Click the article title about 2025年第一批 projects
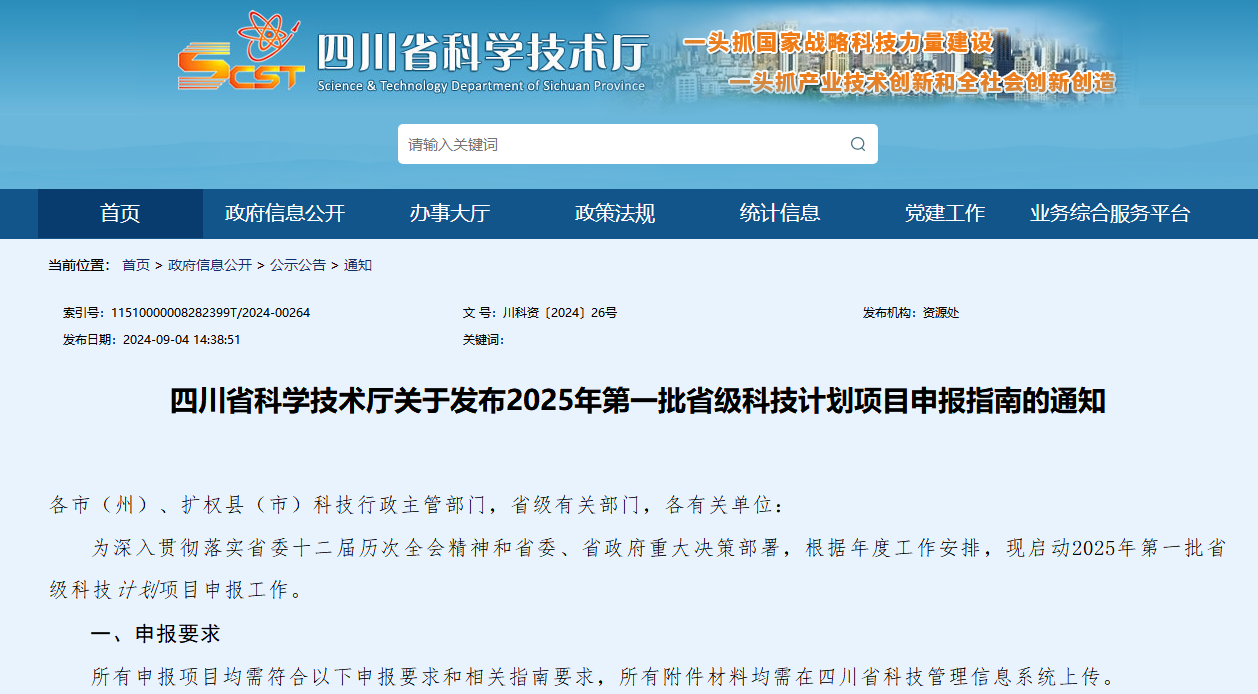Screen dimensions: 1258x694 pos(637,401)
